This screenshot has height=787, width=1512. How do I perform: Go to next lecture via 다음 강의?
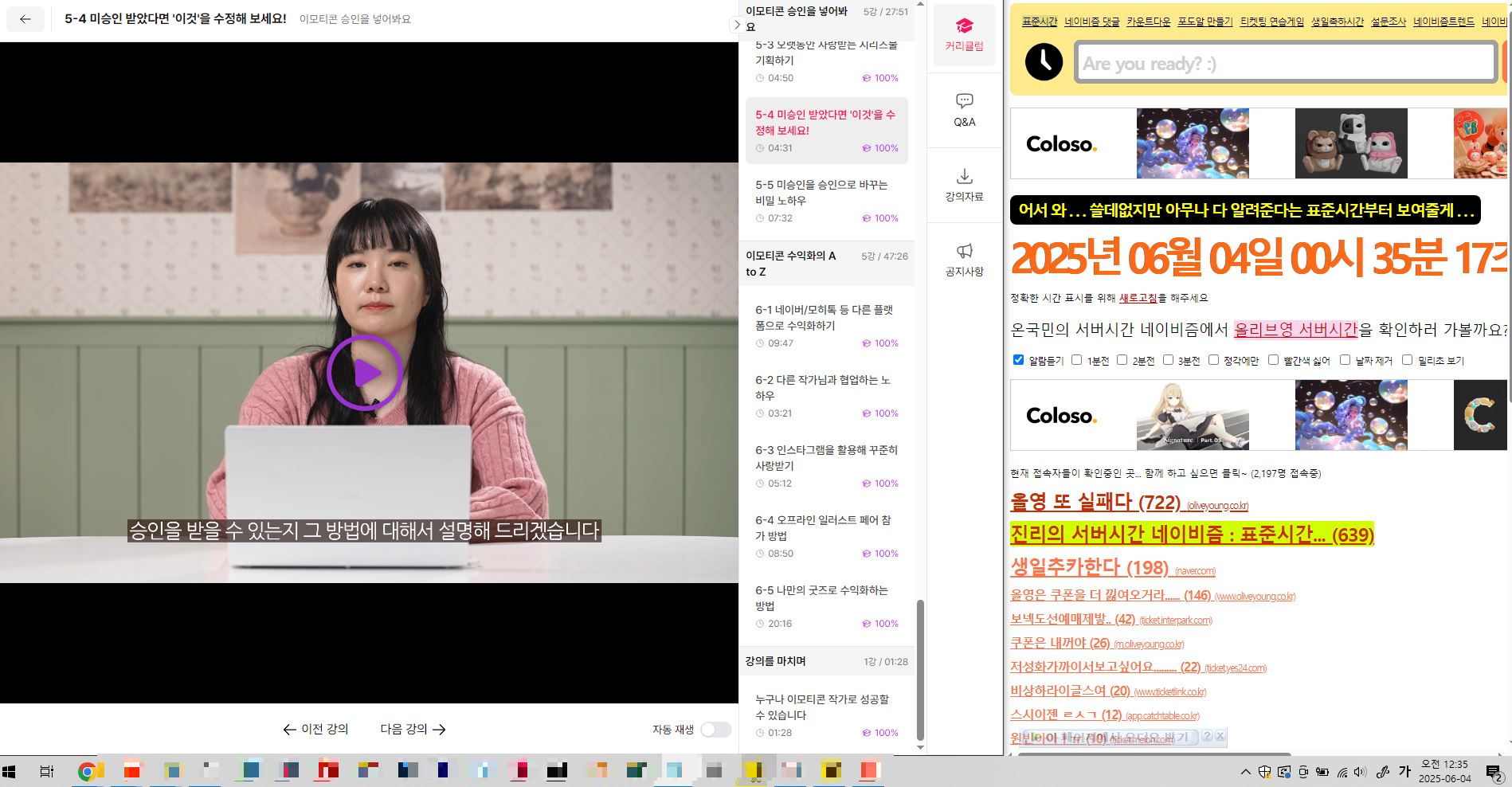pos(413,729)
